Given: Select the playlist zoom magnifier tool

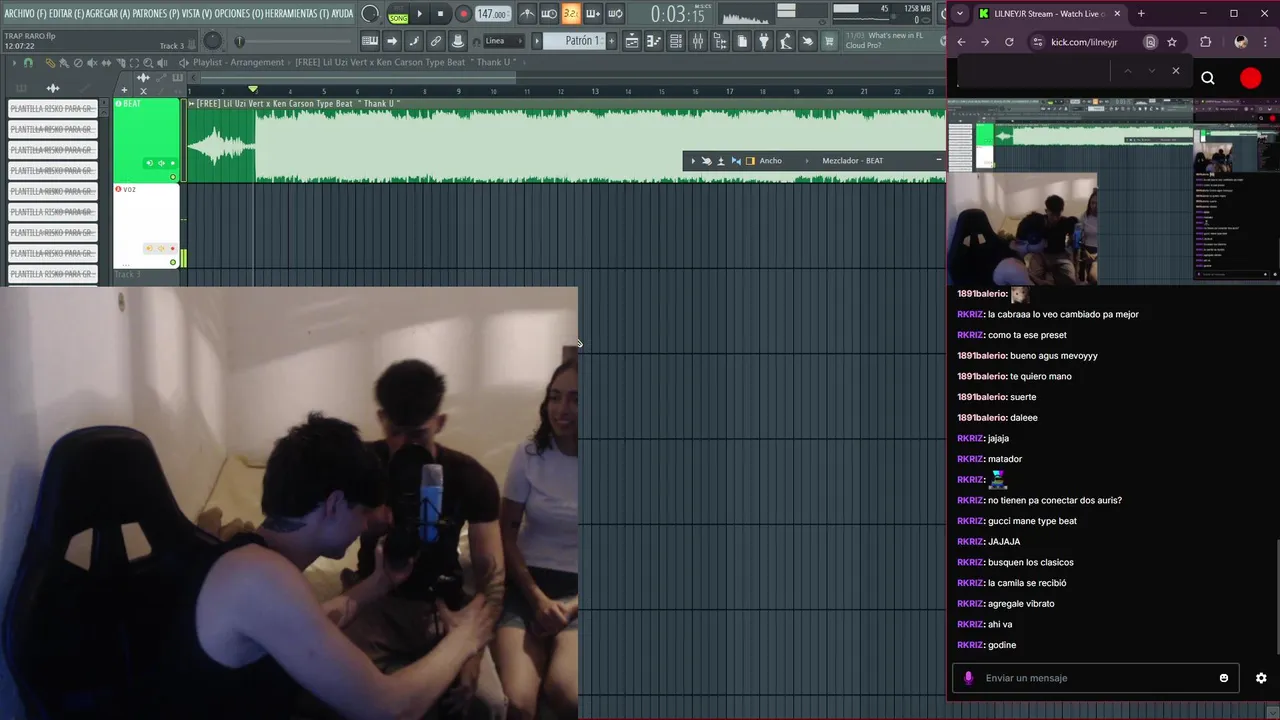Looking at the screenshot, I should (148, 62).
